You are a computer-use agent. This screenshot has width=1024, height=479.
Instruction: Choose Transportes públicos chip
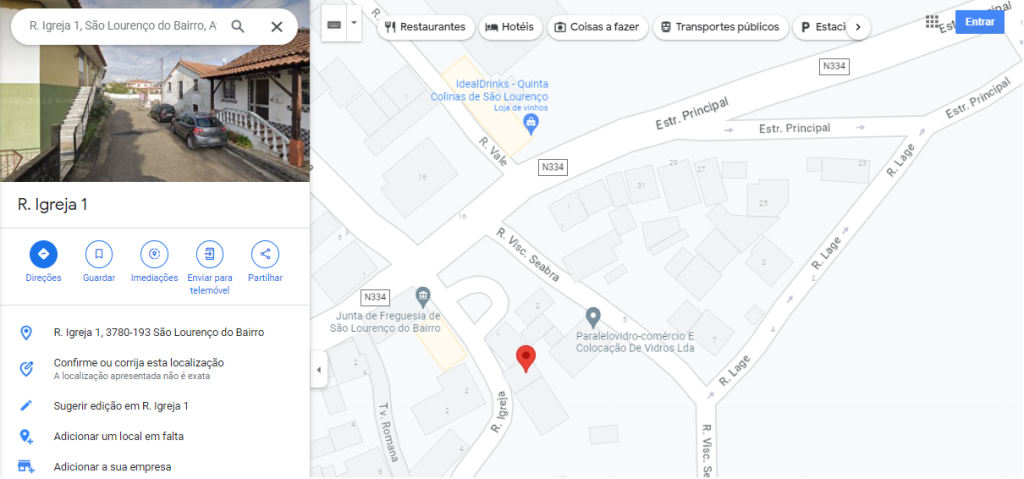coord(720,27)
